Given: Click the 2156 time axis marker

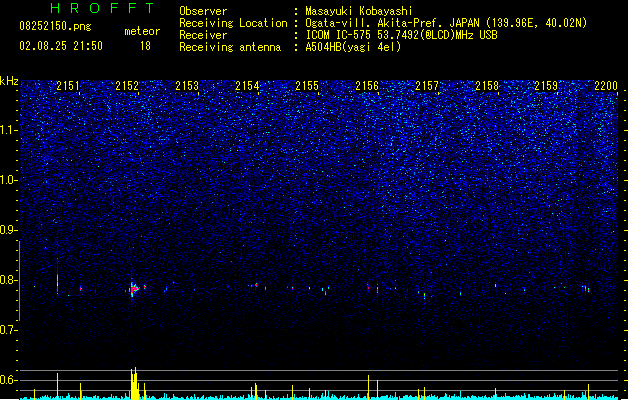Looking at the screenshot, I should (367, 86).
